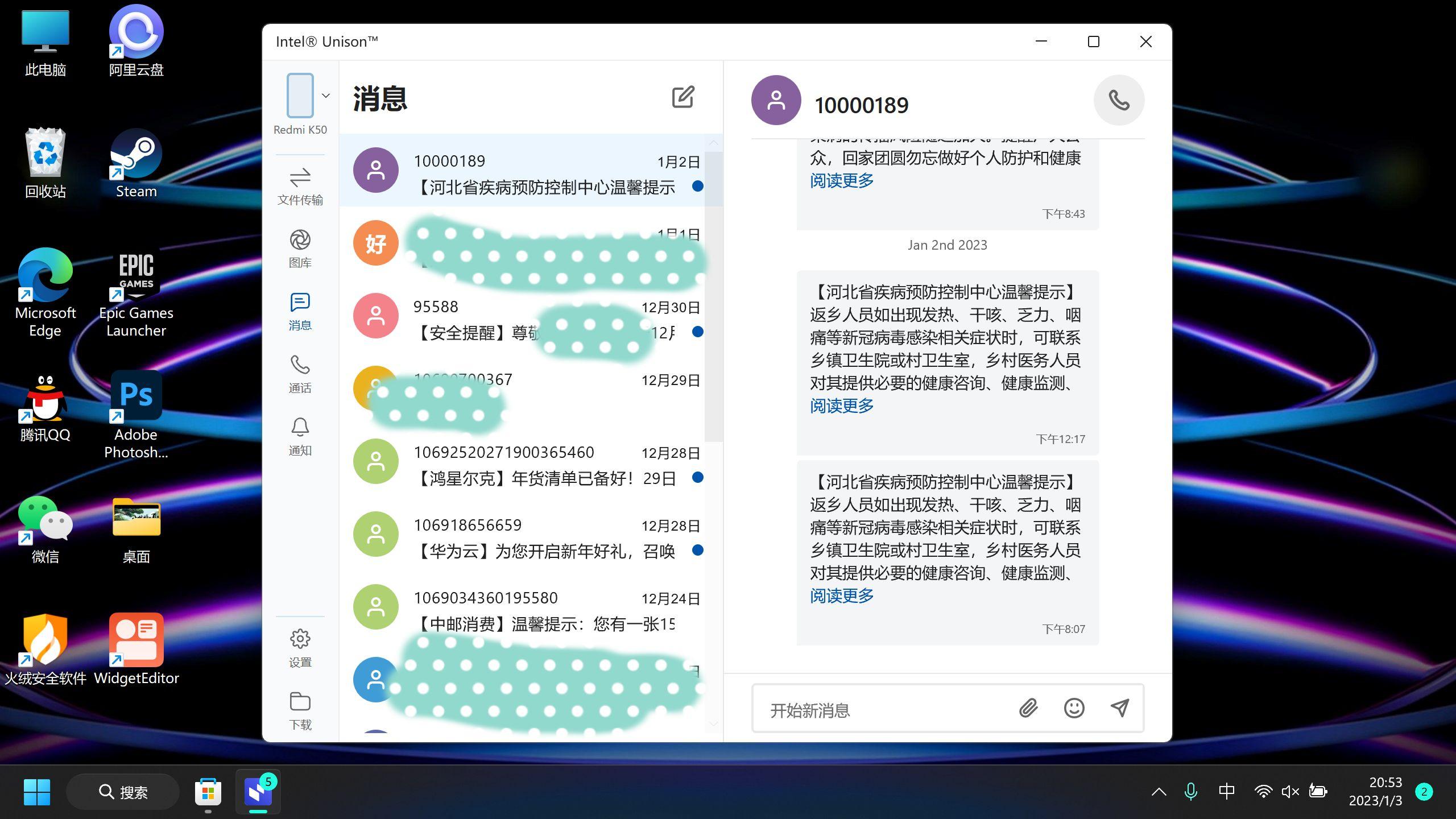Minimize the Intel Unison window

pos(1041,42)
